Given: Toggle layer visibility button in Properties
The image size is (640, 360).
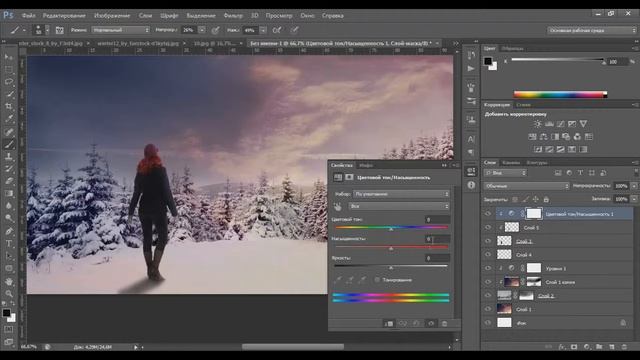Looking at the screenshot, I should [x=431, y=324].
